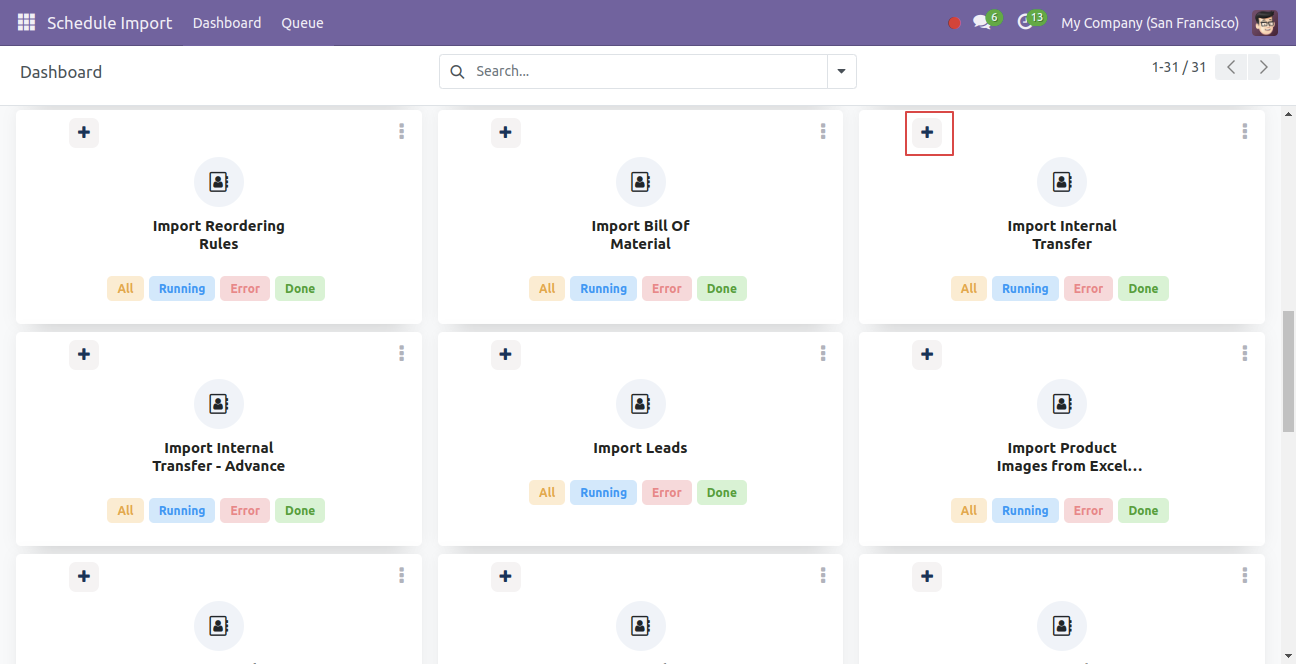Show Error for Import Reordering Rules

(245, 288)
